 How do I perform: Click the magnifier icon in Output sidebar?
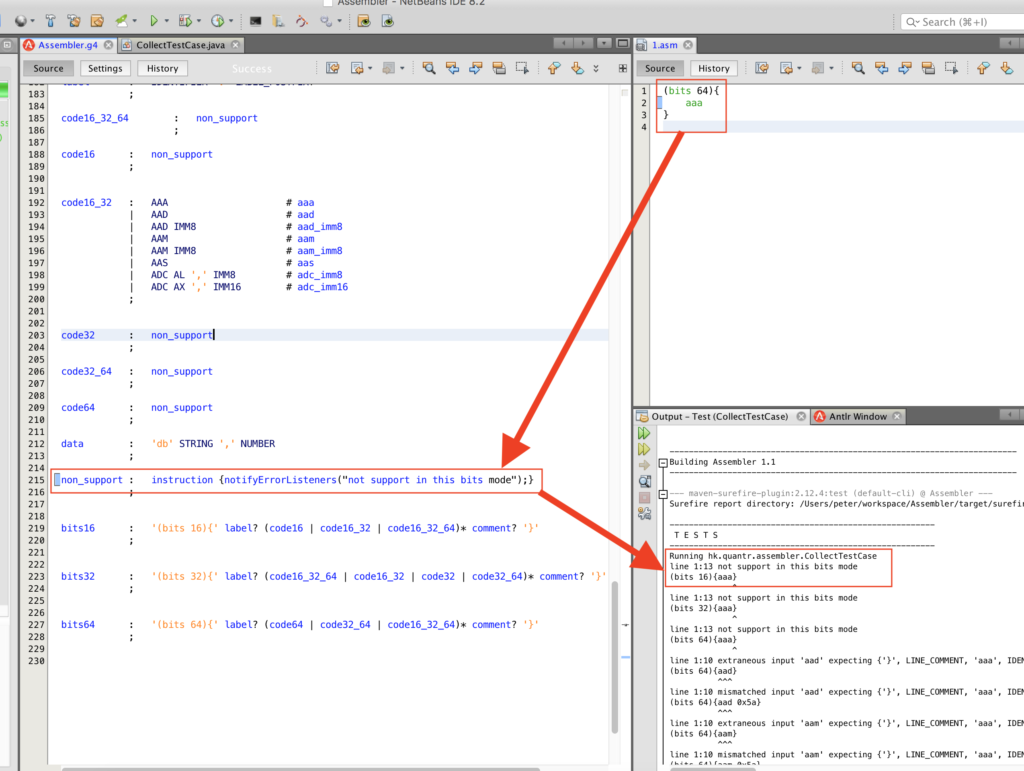(645, 481)
